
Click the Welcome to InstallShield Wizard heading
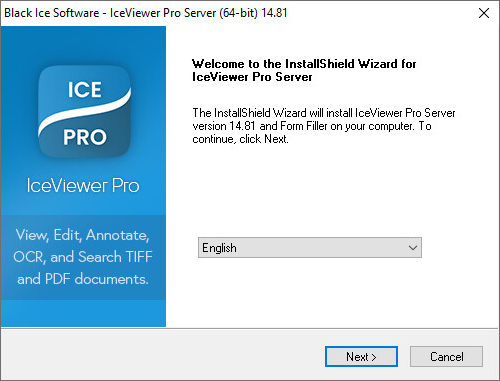[x=304, y=64]
